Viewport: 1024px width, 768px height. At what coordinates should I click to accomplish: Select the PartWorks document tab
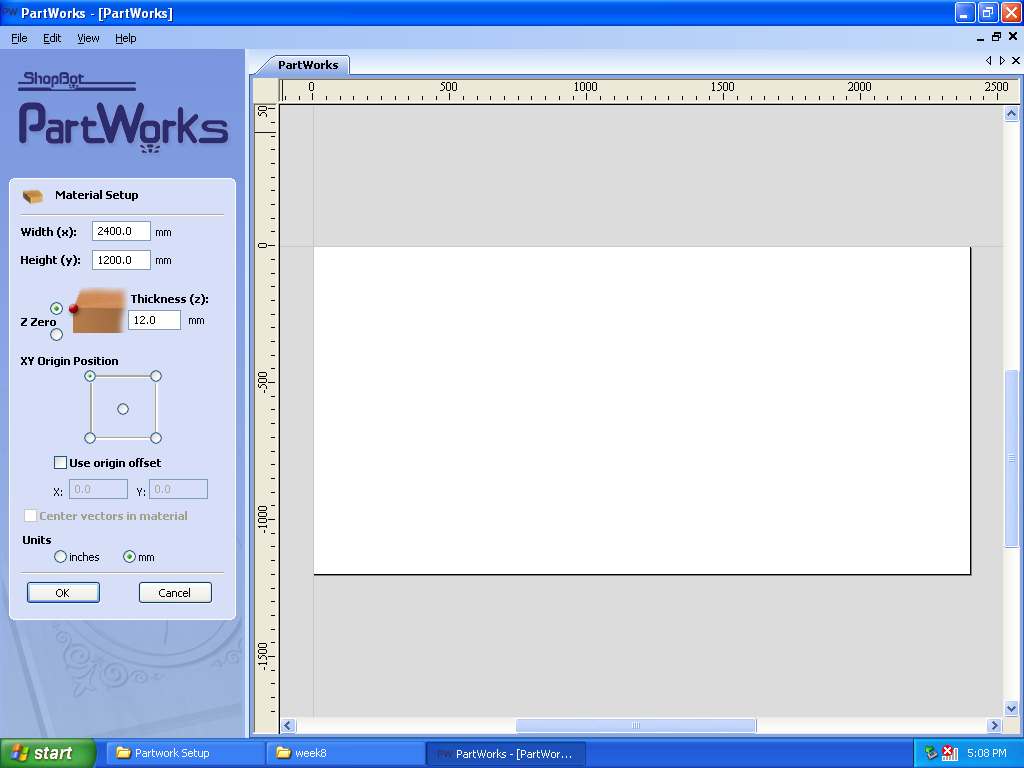(x=308, y=65)
